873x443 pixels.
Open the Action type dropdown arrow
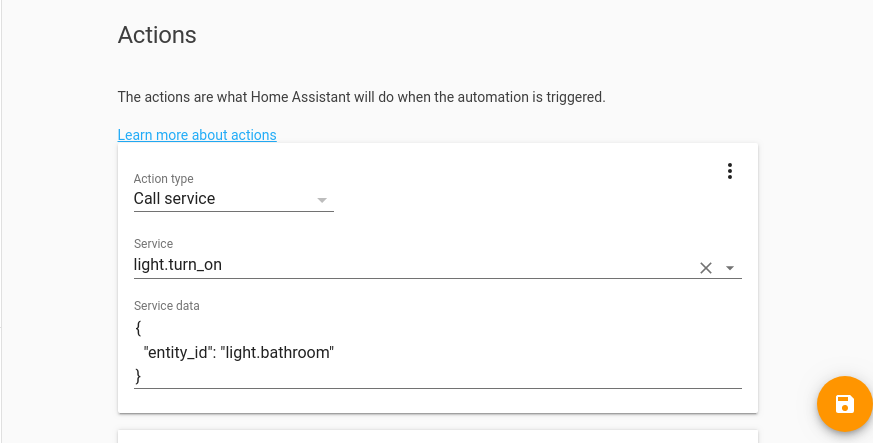(x=322, y=200)
